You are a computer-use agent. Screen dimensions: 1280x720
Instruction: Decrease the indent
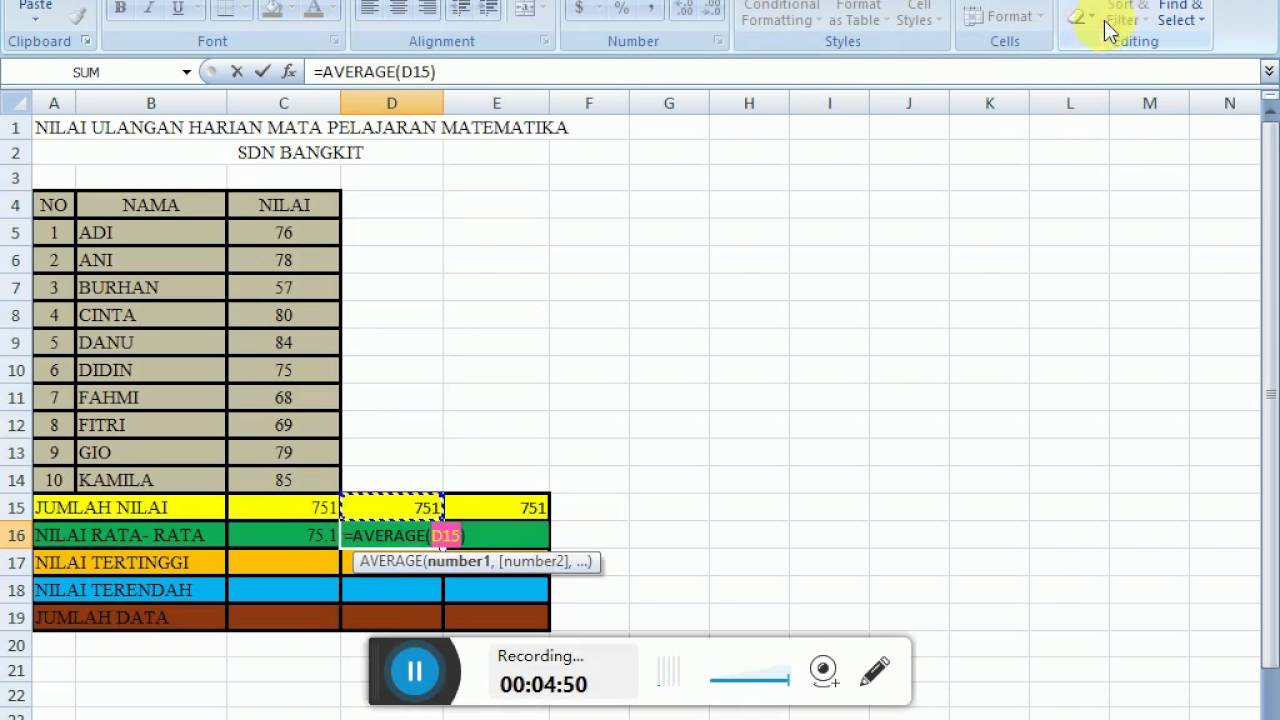point(463,9)
